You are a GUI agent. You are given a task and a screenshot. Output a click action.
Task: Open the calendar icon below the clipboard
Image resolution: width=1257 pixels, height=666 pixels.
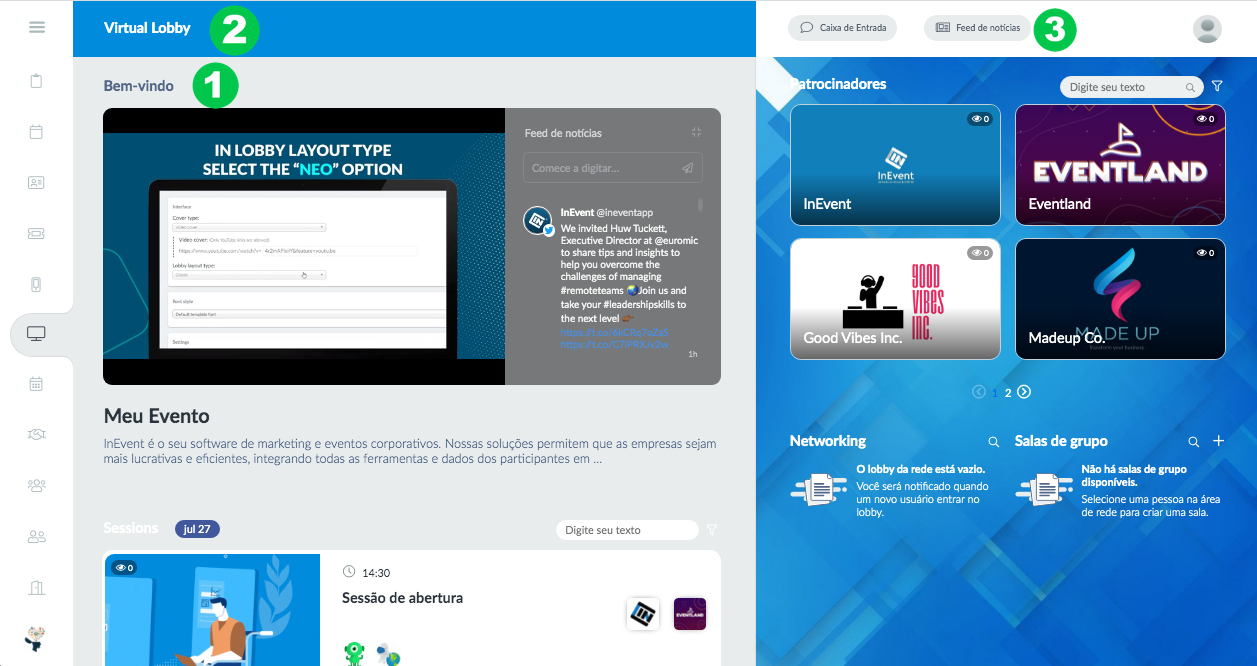37,132
